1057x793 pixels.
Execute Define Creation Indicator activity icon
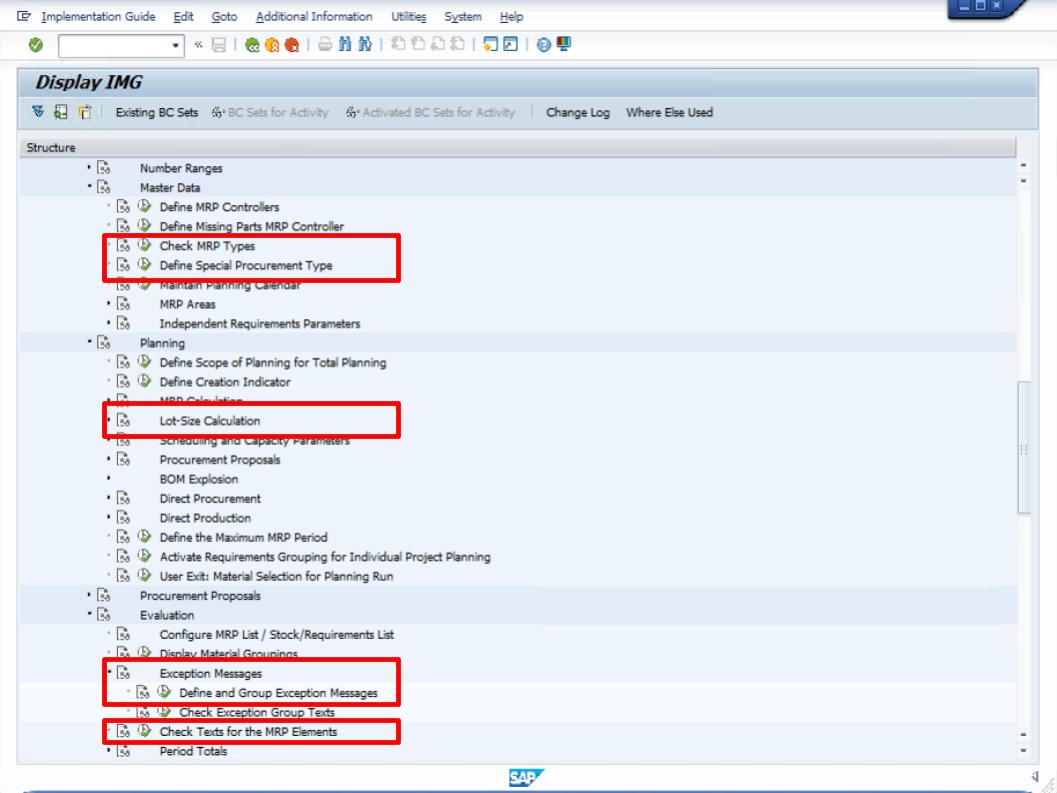point(144,382)
